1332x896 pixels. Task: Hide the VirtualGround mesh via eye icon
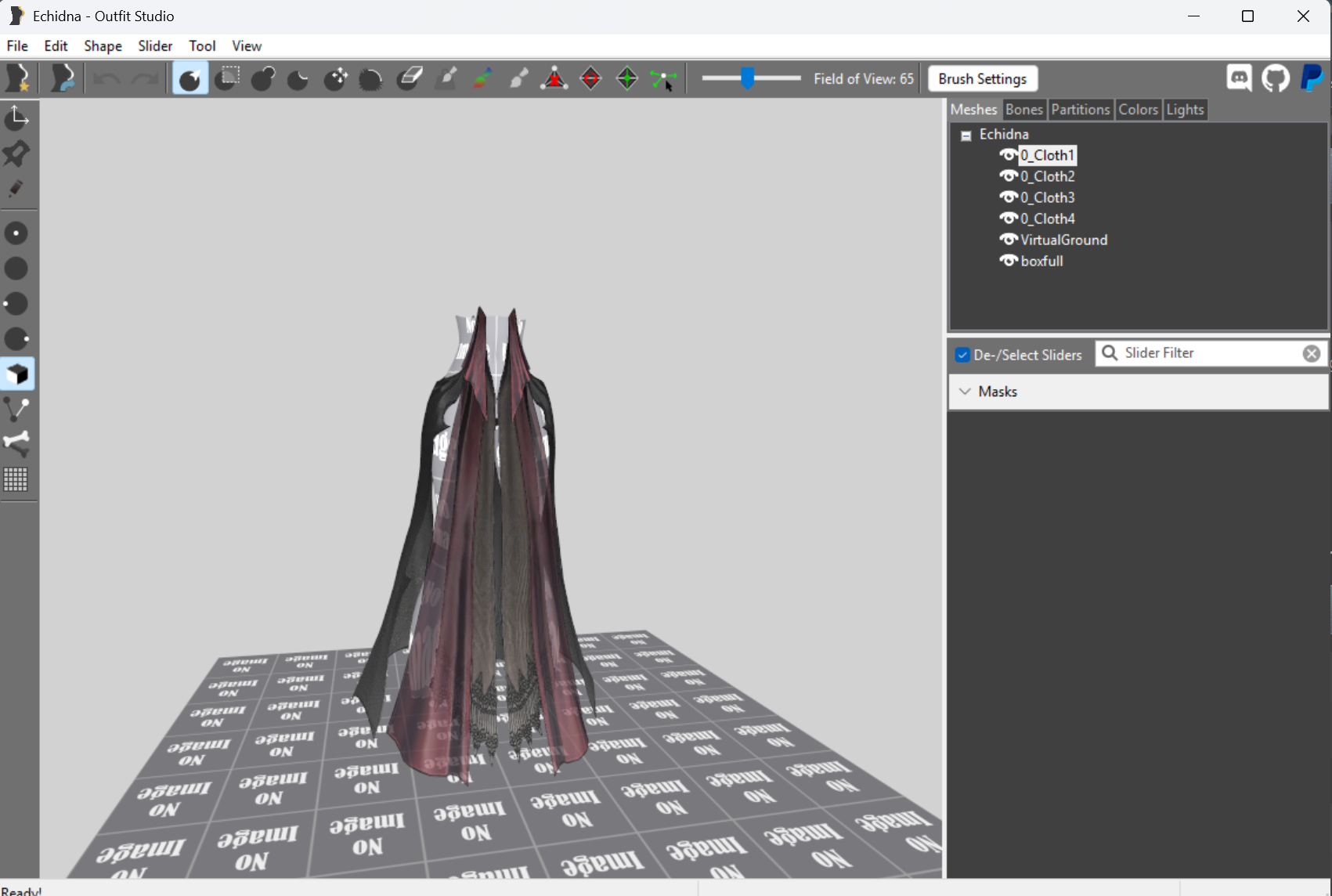click(x=1009, y=240)
